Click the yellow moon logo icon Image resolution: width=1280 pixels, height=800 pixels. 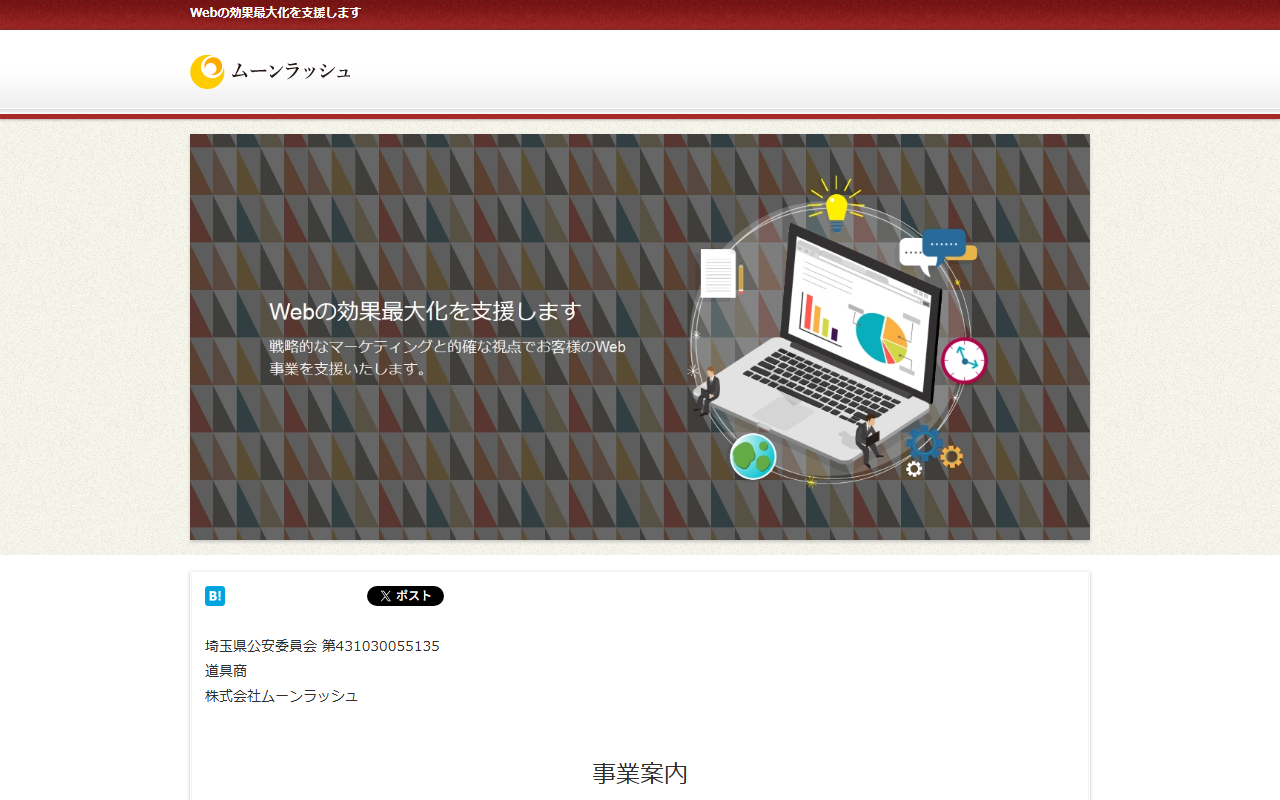tap(207, 72)
